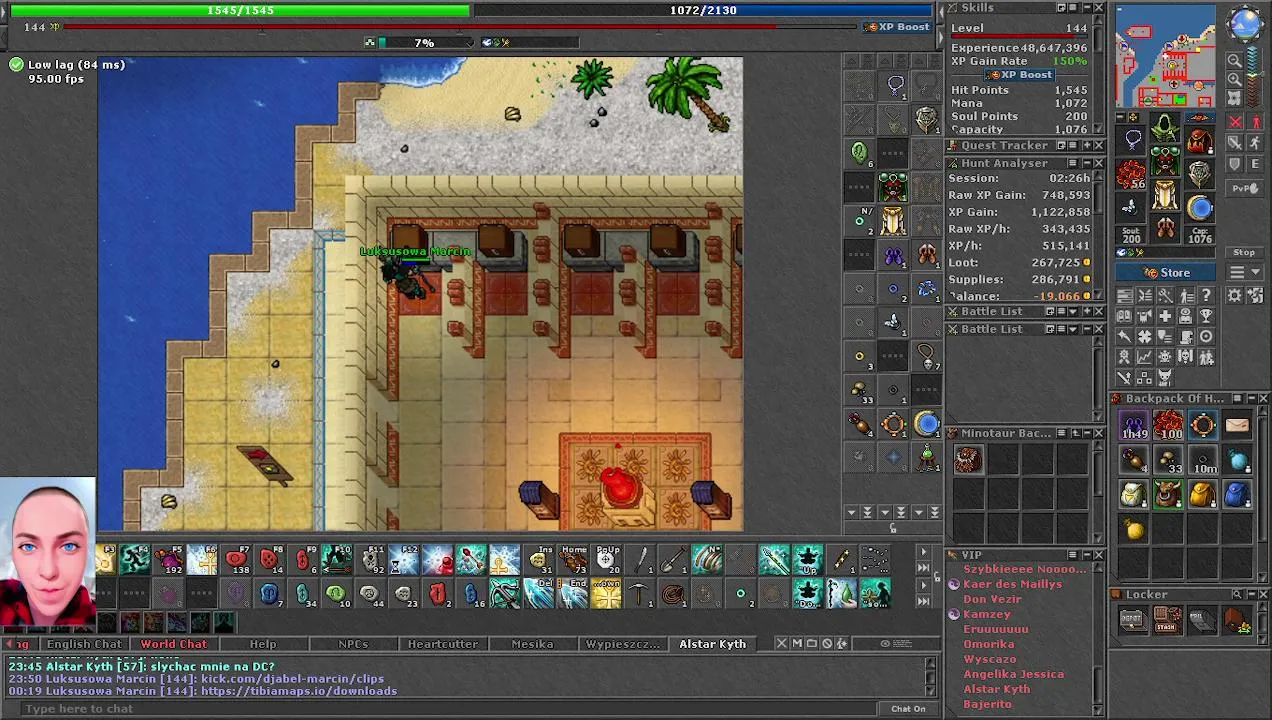Click the minimap view
The image size is (1272, 720).
click(1166, 56)
